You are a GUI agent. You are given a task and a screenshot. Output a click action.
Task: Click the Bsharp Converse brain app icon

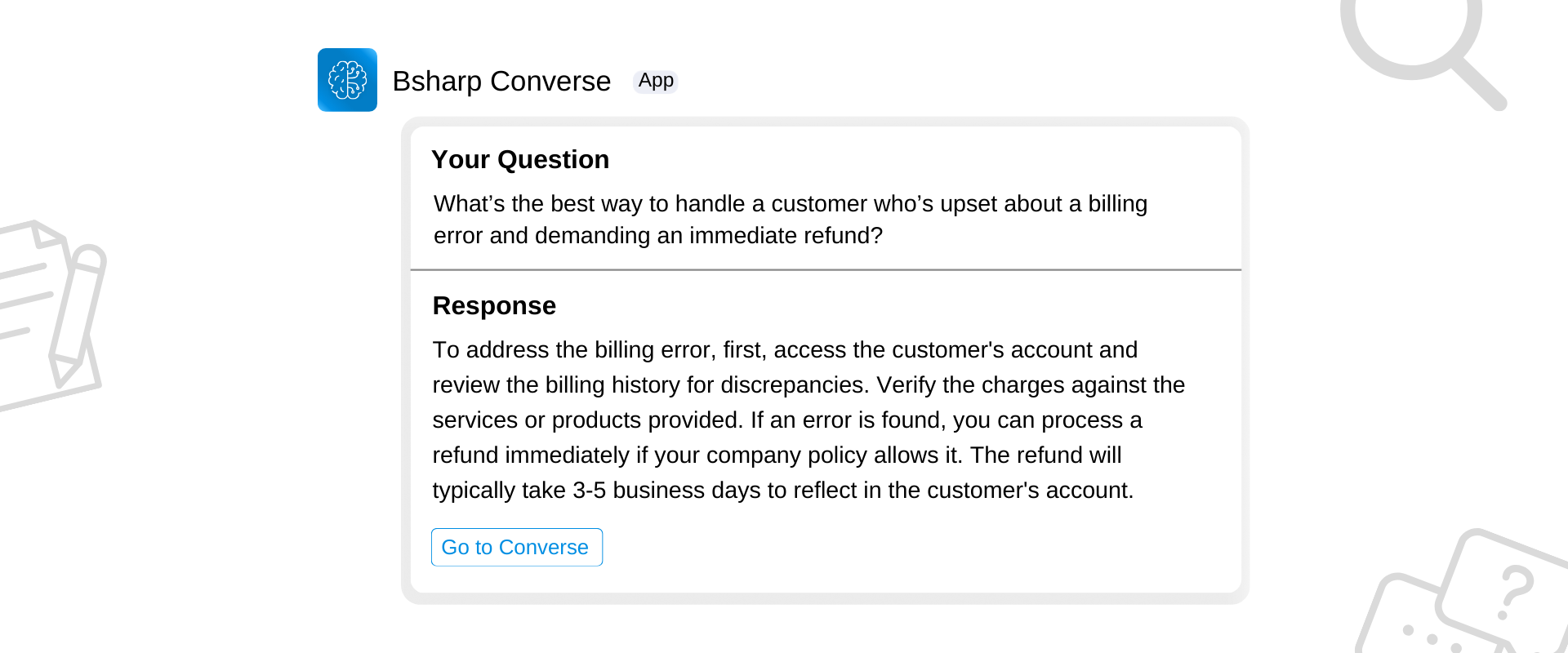coord(347,80)
